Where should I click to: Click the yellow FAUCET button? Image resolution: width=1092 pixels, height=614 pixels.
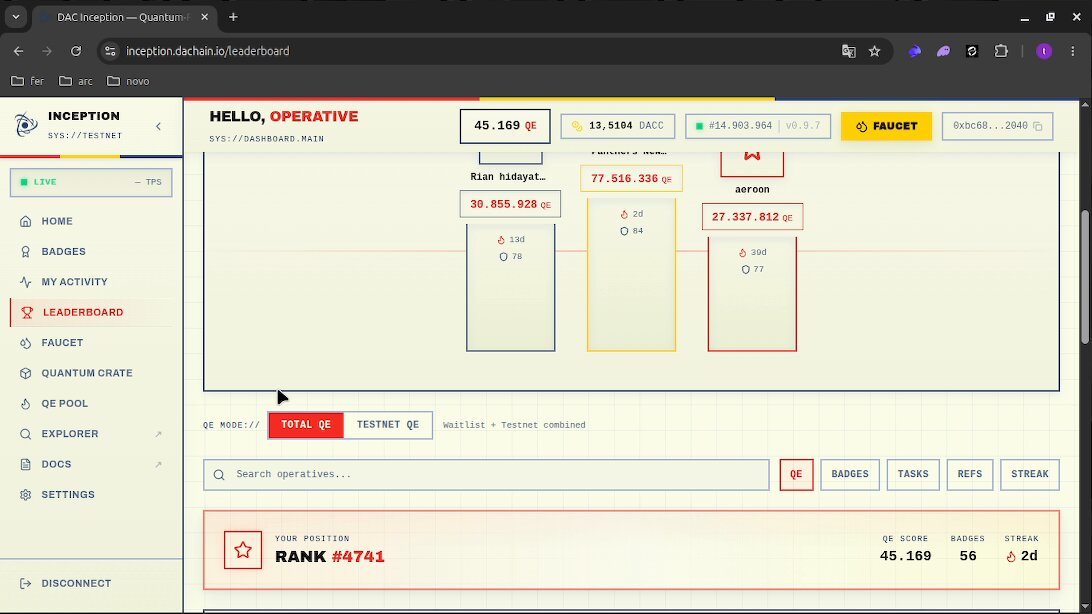(886, 126)
